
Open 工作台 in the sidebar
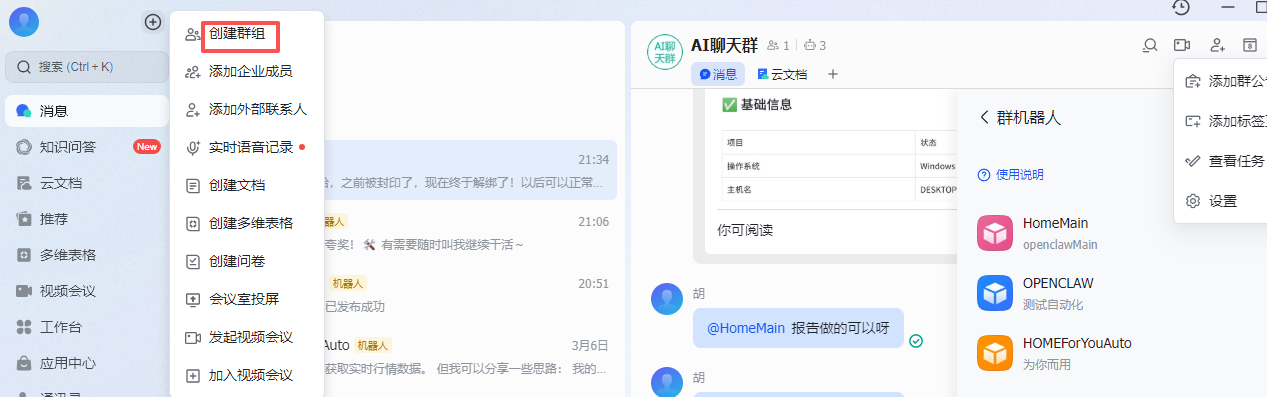coord(87,327)
